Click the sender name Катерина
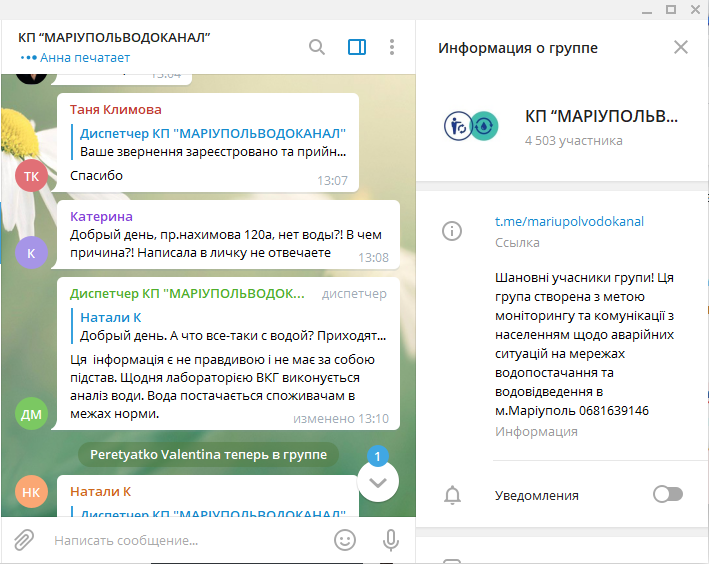709x564 pixels. [x=101, y=216]
